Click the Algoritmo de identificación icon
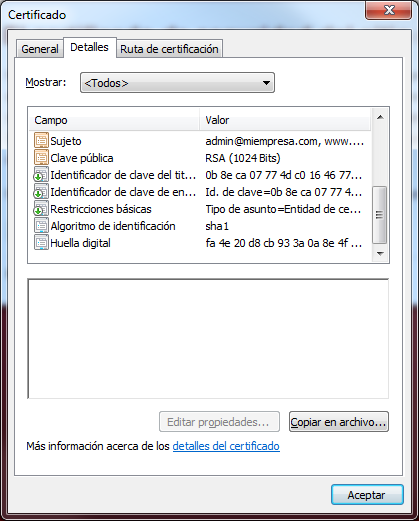This screenshot has width=419, height=521. (x=41, y=226)
